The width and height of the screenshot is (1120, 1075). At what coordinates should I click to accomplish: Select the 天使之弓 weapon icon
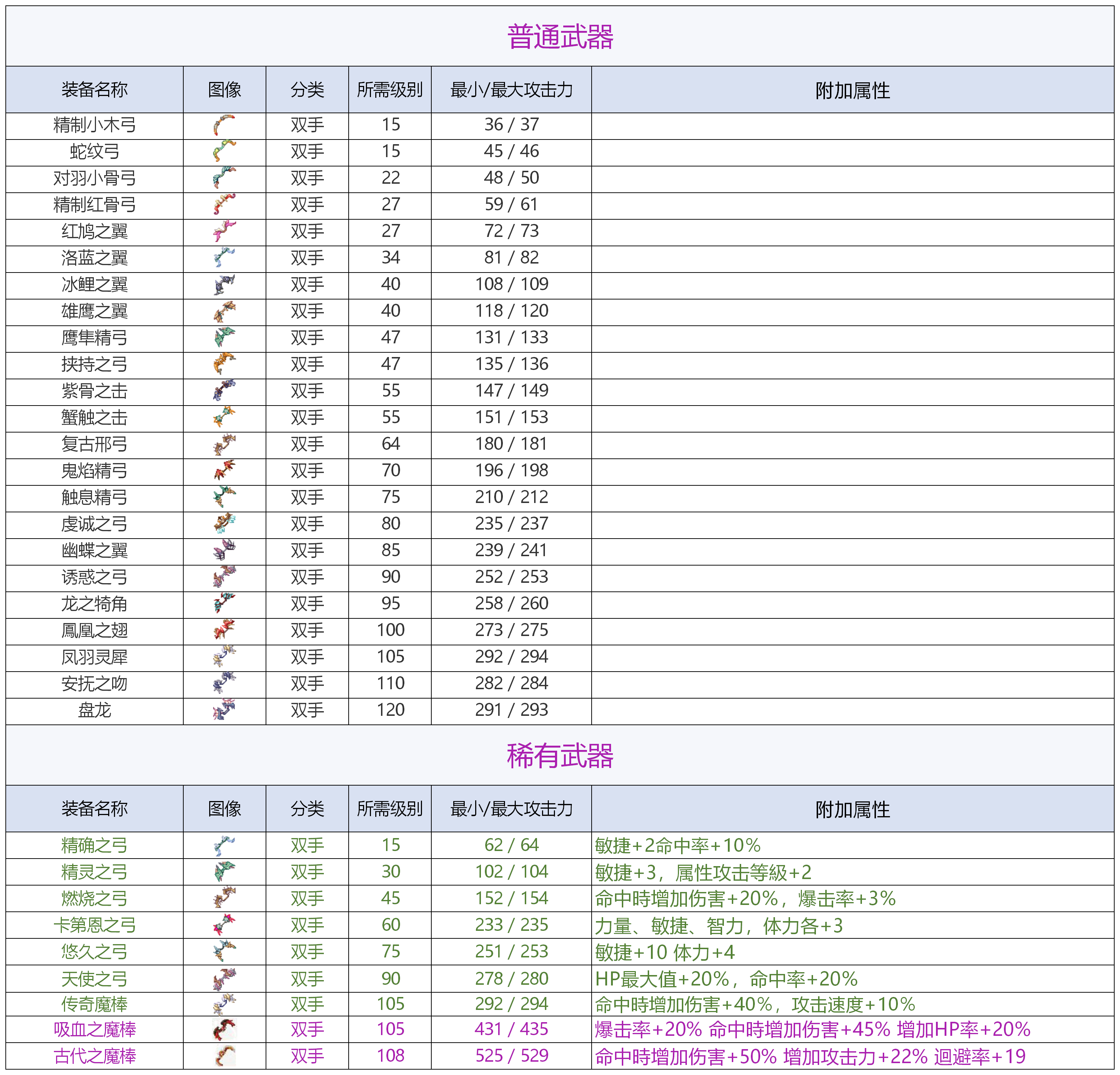(224, 979)
